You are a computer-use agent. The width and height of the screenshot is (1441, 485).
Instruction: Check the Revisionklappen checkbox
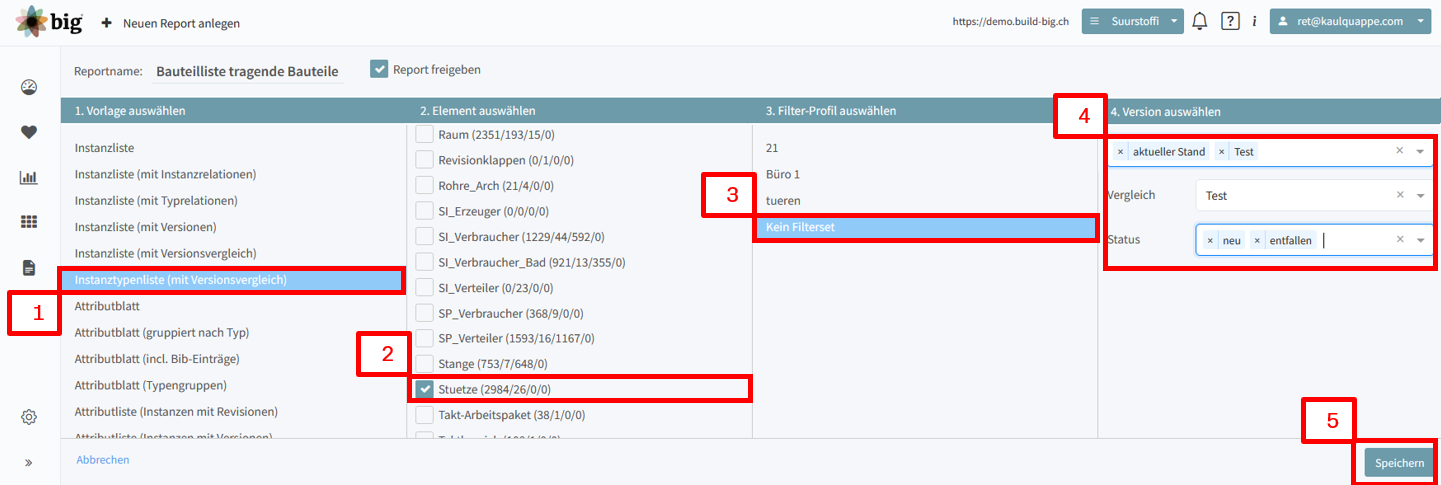[x=425, y=160]
